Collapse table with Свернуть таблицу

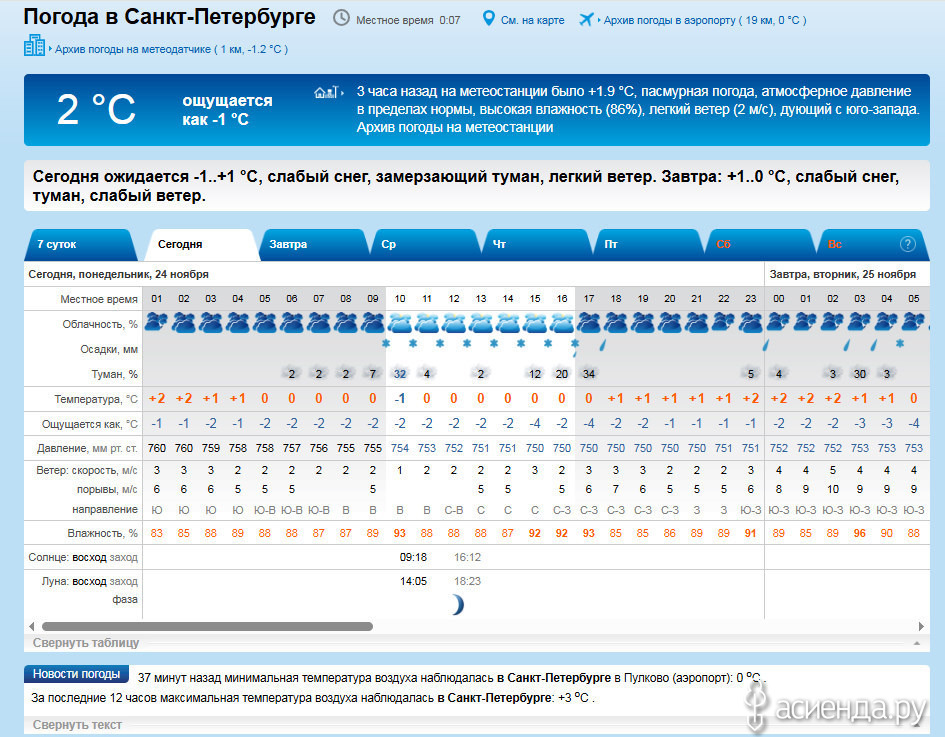coord(86,643)
